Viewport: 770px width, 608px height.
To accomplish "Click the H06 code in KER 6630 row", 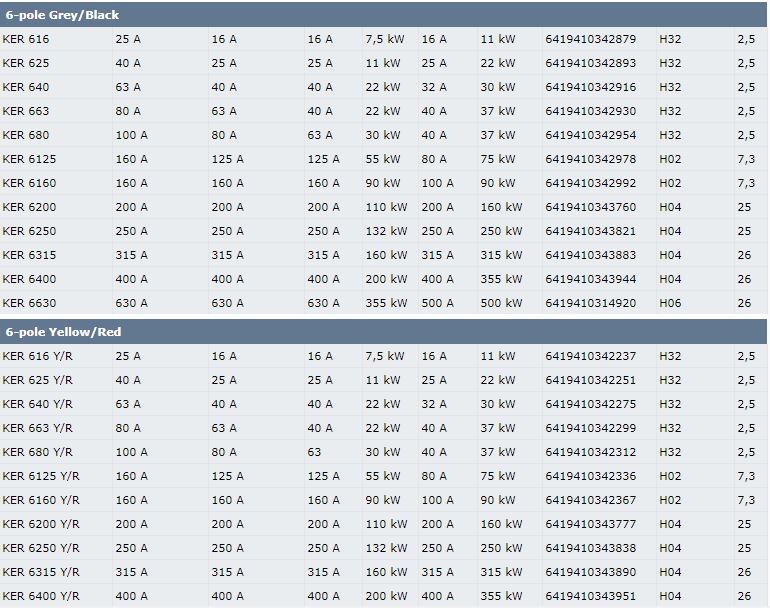I will (x=670, y=303).
